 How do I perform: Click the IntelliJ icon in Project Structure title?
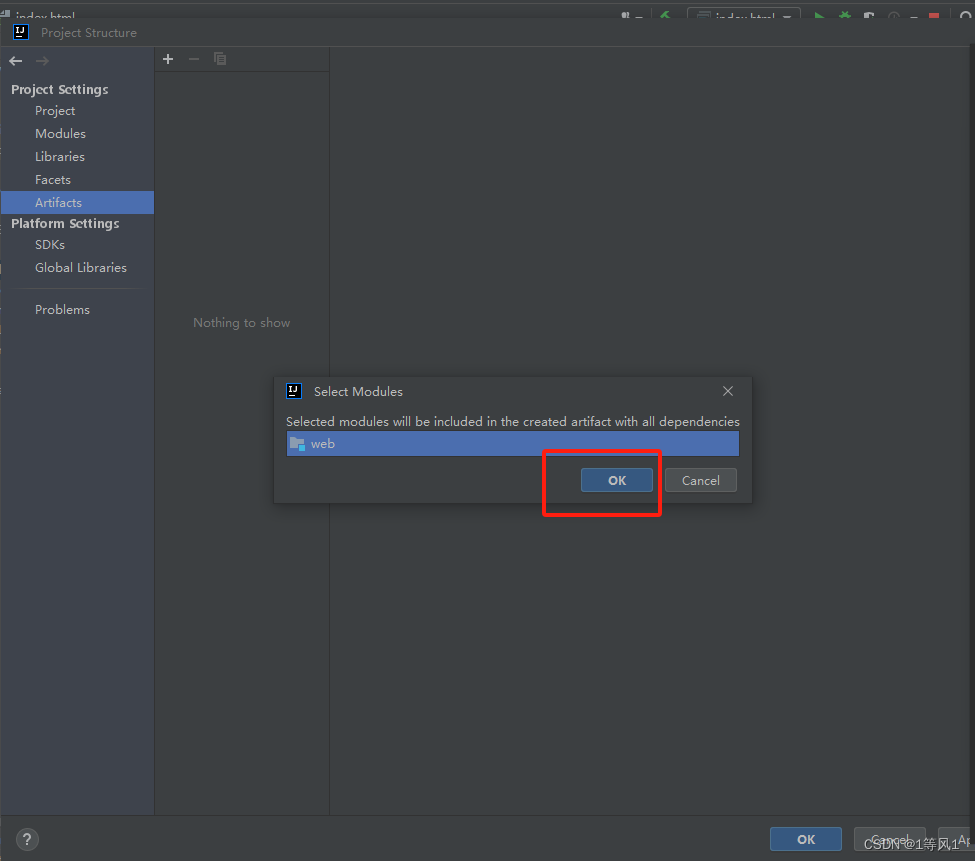click(x=21, y=32)
